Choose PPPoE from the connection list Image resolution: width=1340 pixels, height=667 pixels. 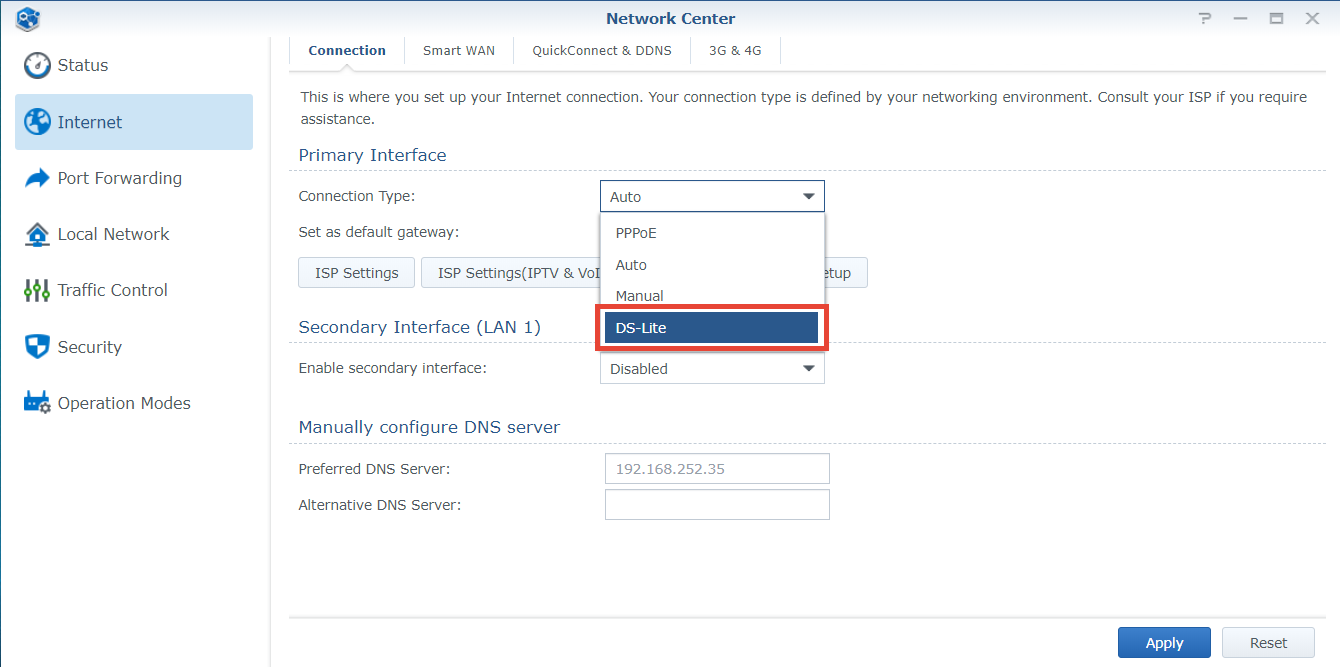(635, 232)
